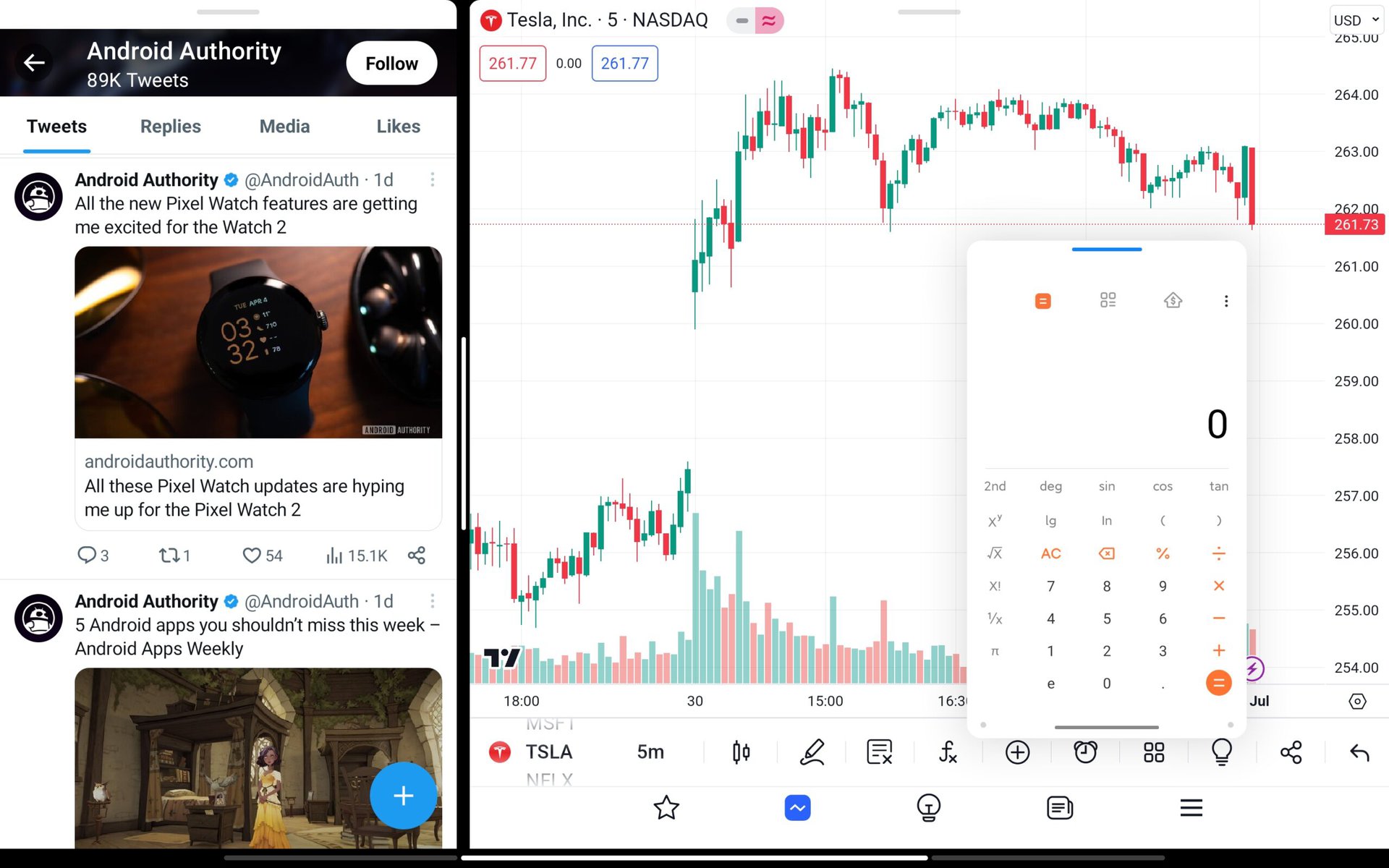Follow Android Authority
This screenshot has width=1389, height=868.
coord(391,64)
